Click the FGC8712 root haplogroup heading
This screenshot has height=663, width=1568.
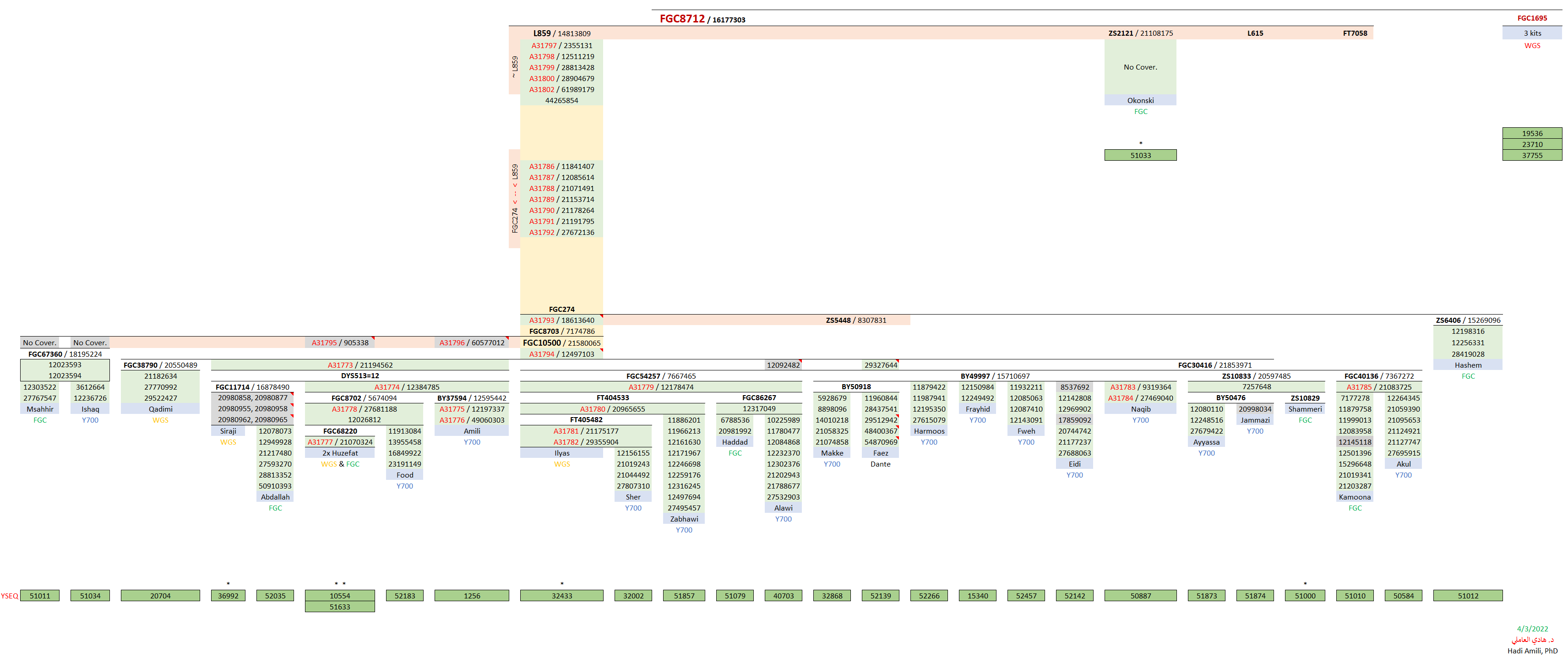coord(682,19)
